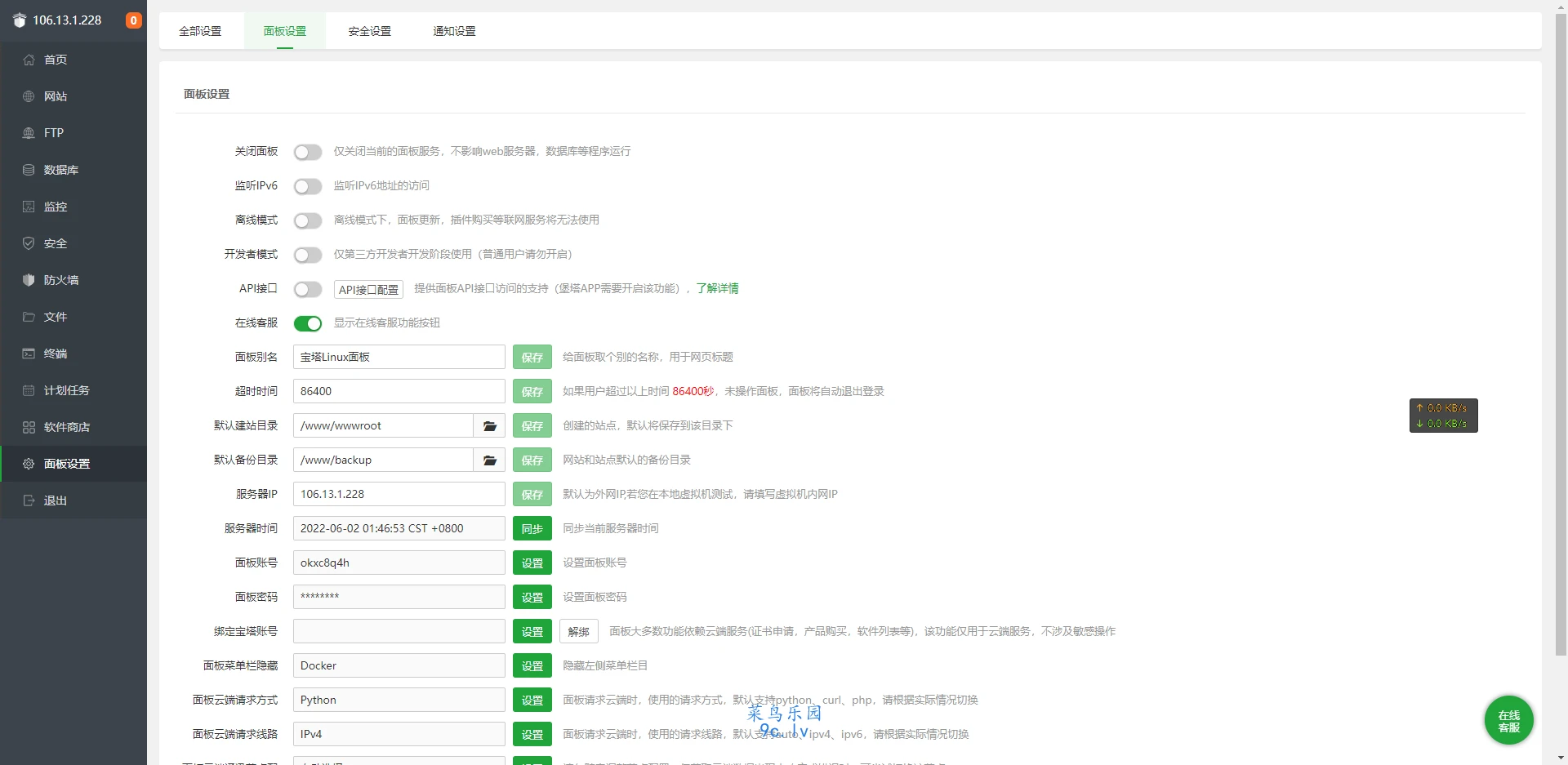Click the orange notification badge next to server IP

point(134,20)
